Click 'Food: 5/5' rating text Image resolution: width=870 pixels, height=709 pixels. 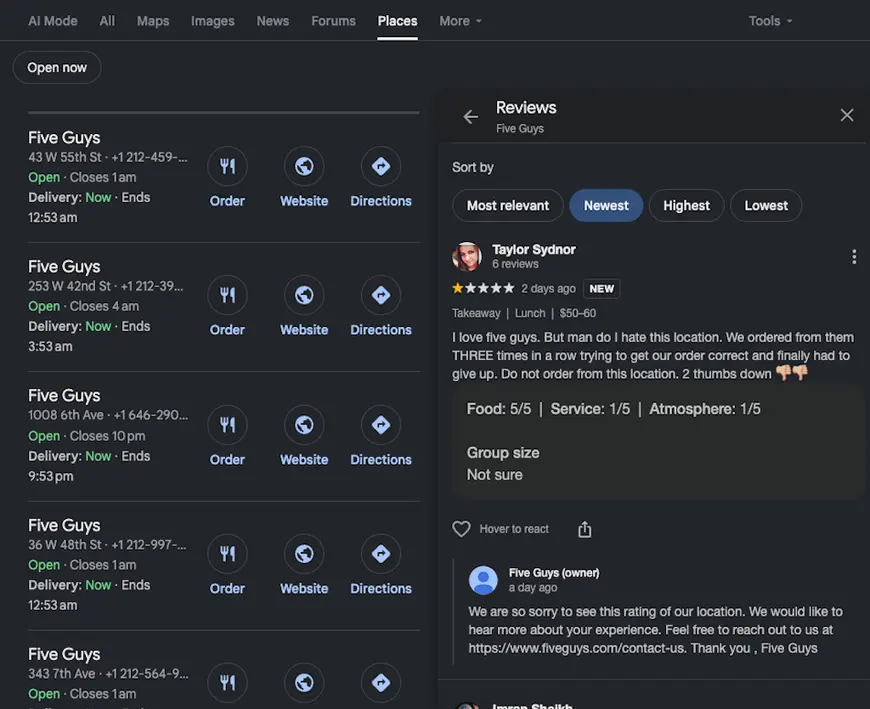pyautogui.click(x=499, y=409)
